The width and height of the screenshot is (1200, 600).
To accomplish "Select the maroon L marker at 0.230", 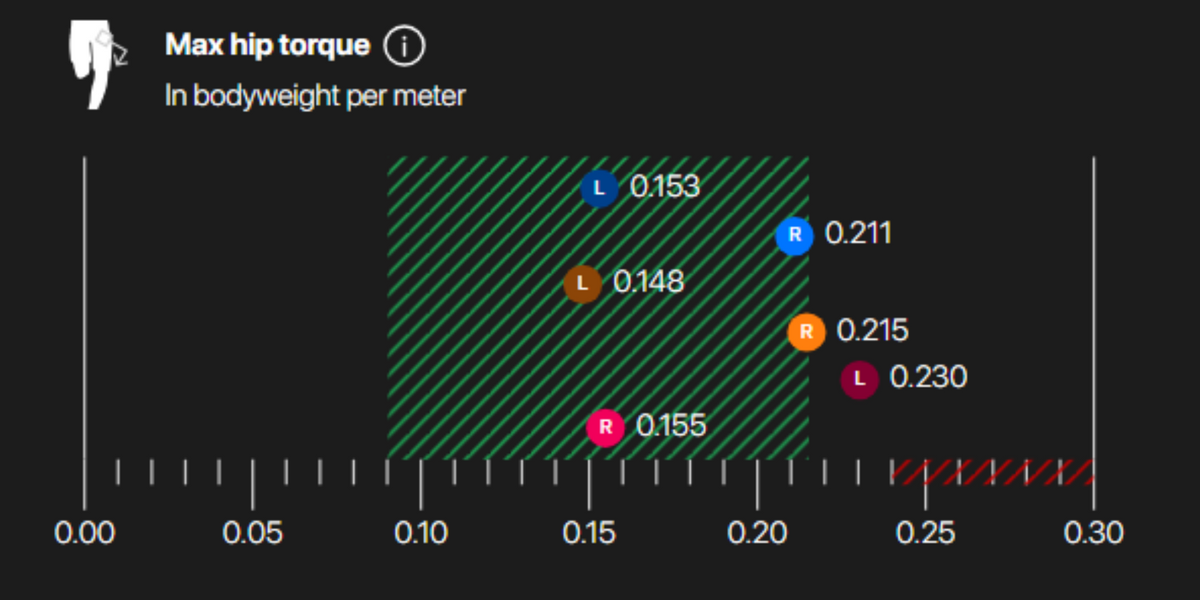I will (x=859, y=380).
